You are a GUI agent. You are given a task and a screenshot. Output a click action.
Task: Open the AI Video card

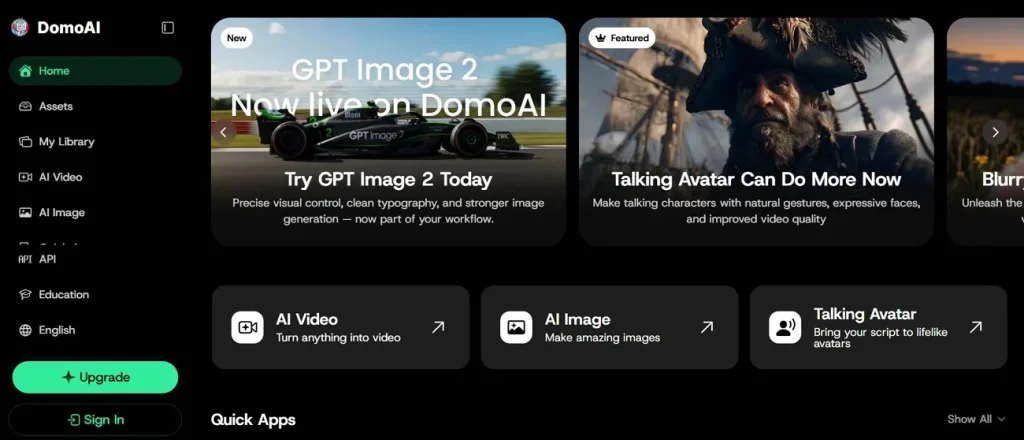[x=341, y=327]
